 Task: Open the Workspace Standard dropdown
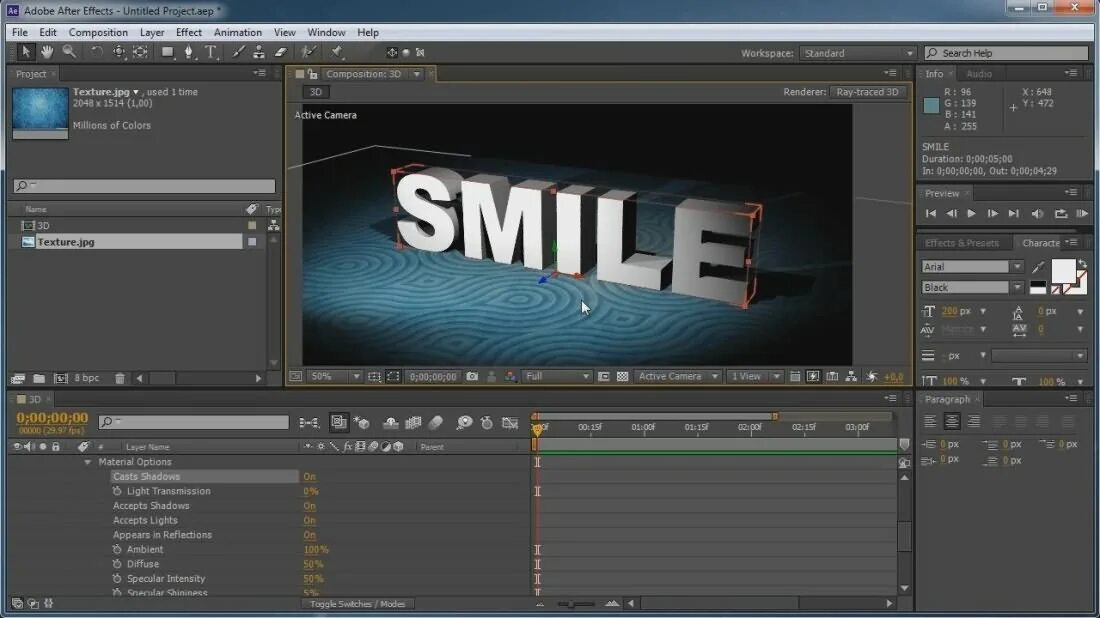pyautogui.click(x=858, y=53)
